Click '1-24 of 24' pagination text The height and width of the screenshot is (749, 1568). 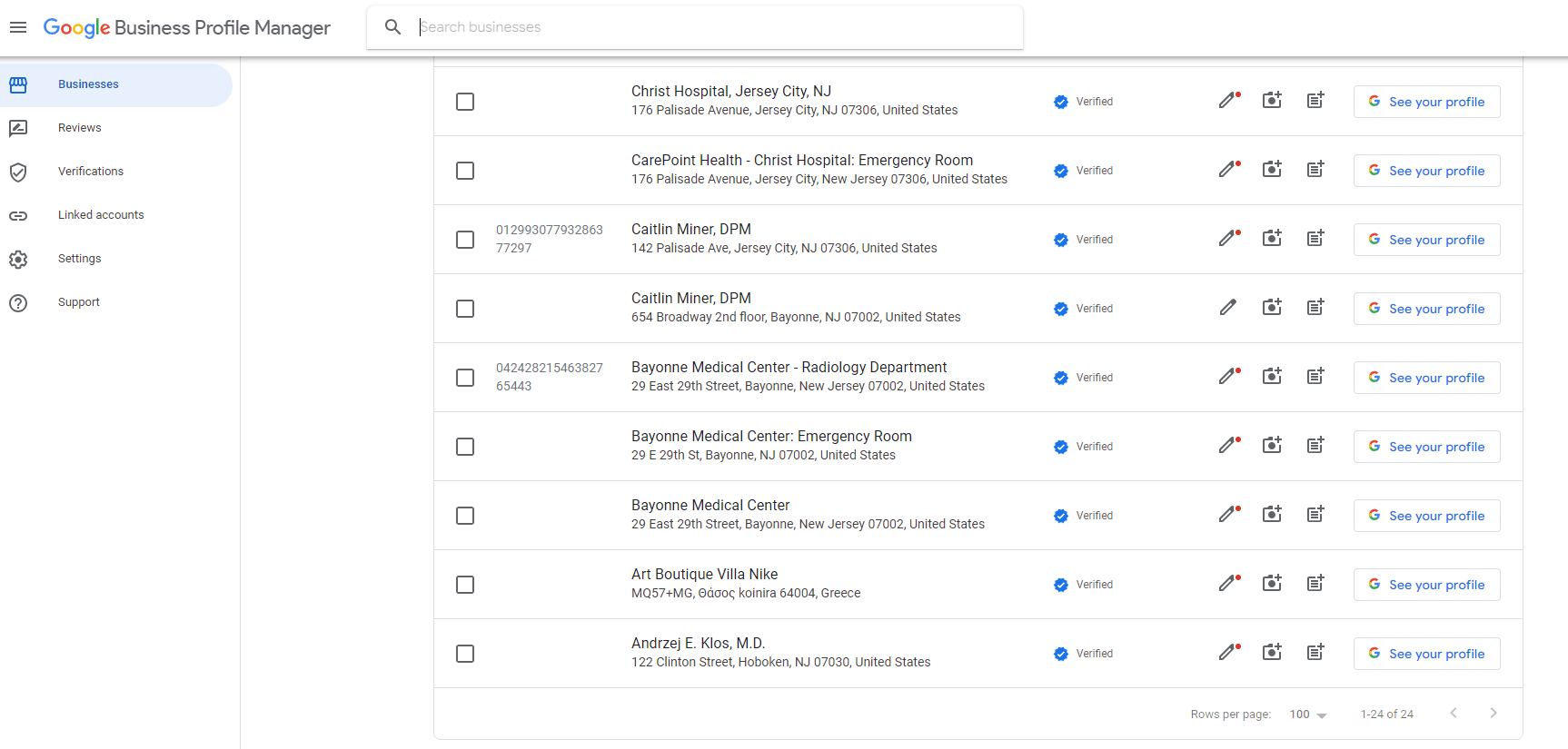pyautogui.click(x=1387, y=715)
